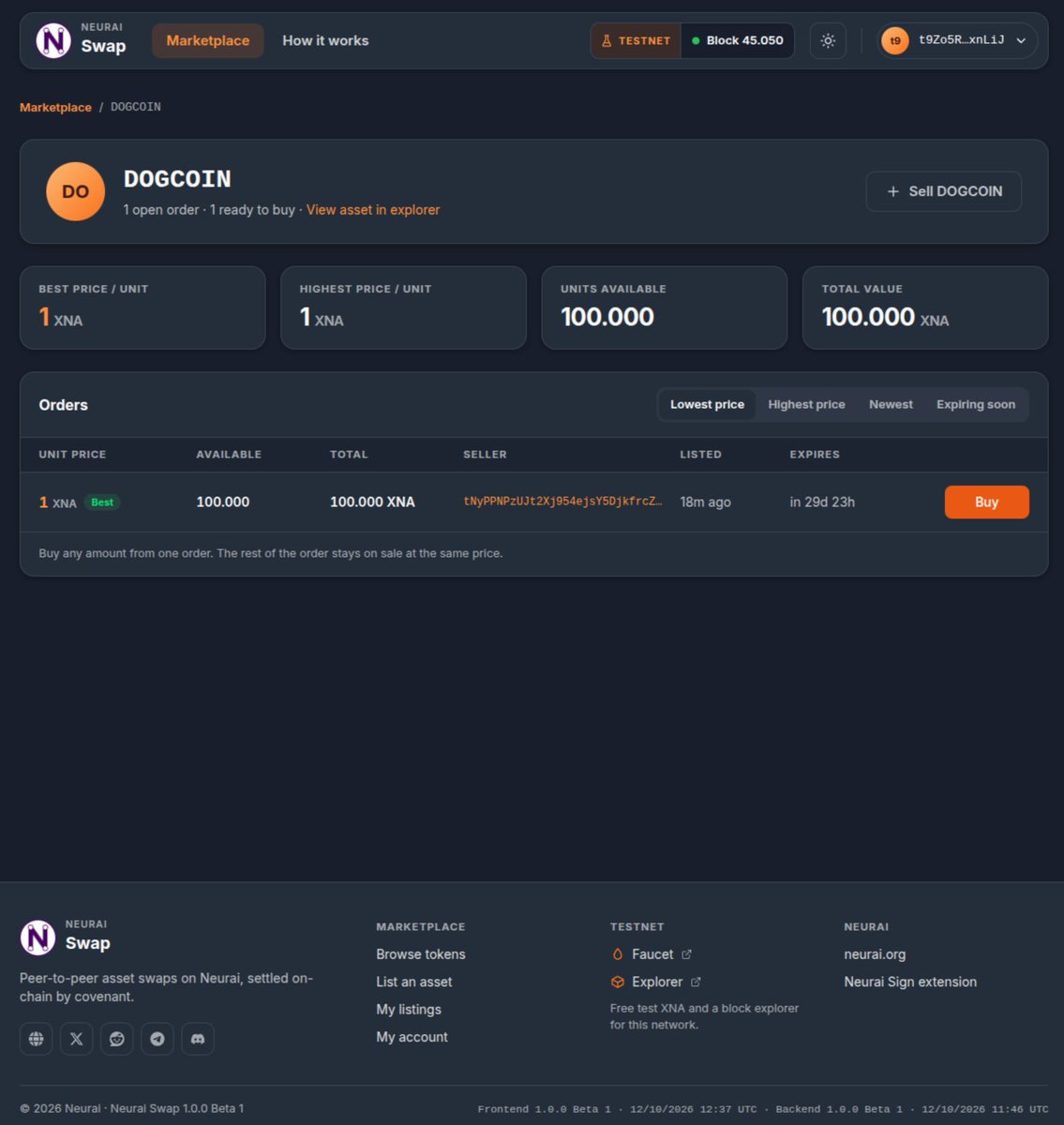
Task: Click the TOTAL column header
Action: coord(349,455)
